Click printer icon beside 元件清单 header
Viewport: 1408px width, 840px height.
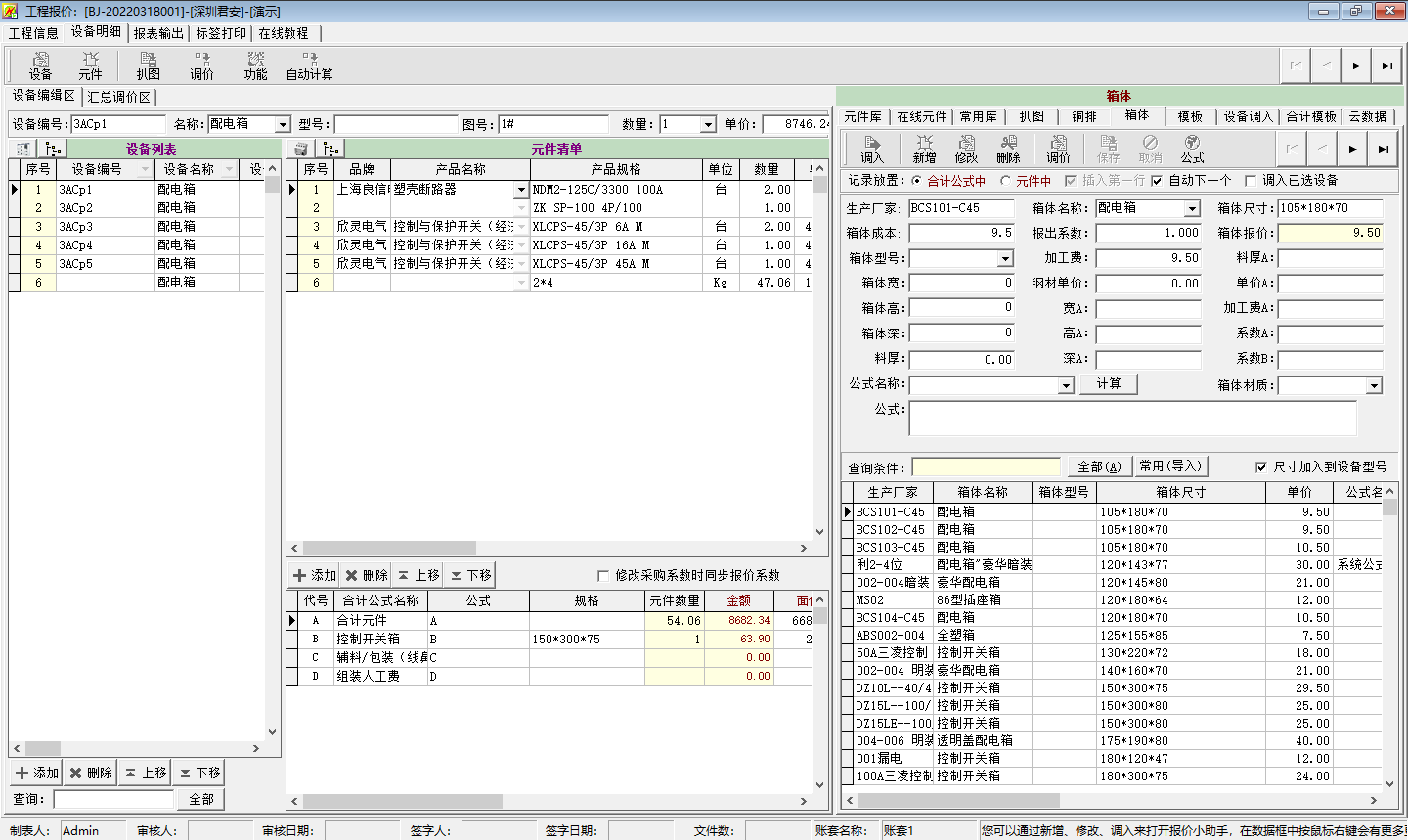click(x=301, y=149)
